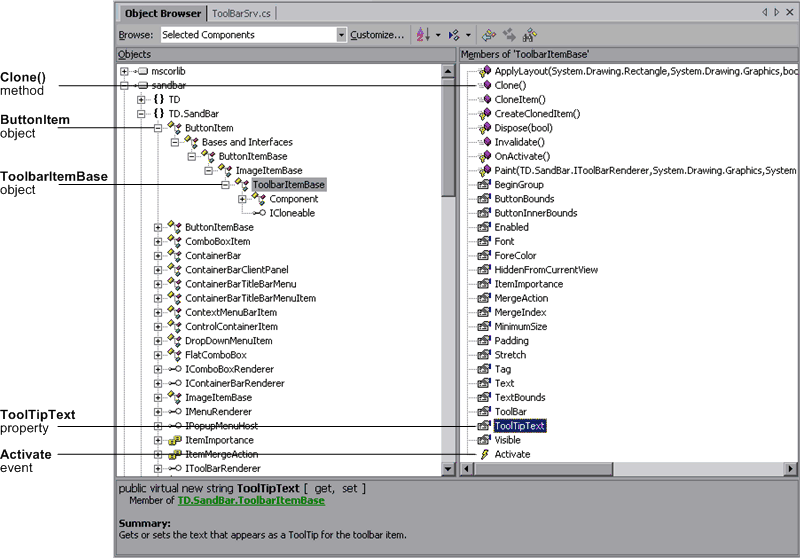Click the Members pane scroll left arrow
Viewport: 800px width, 558px height.
pos(466,468)
